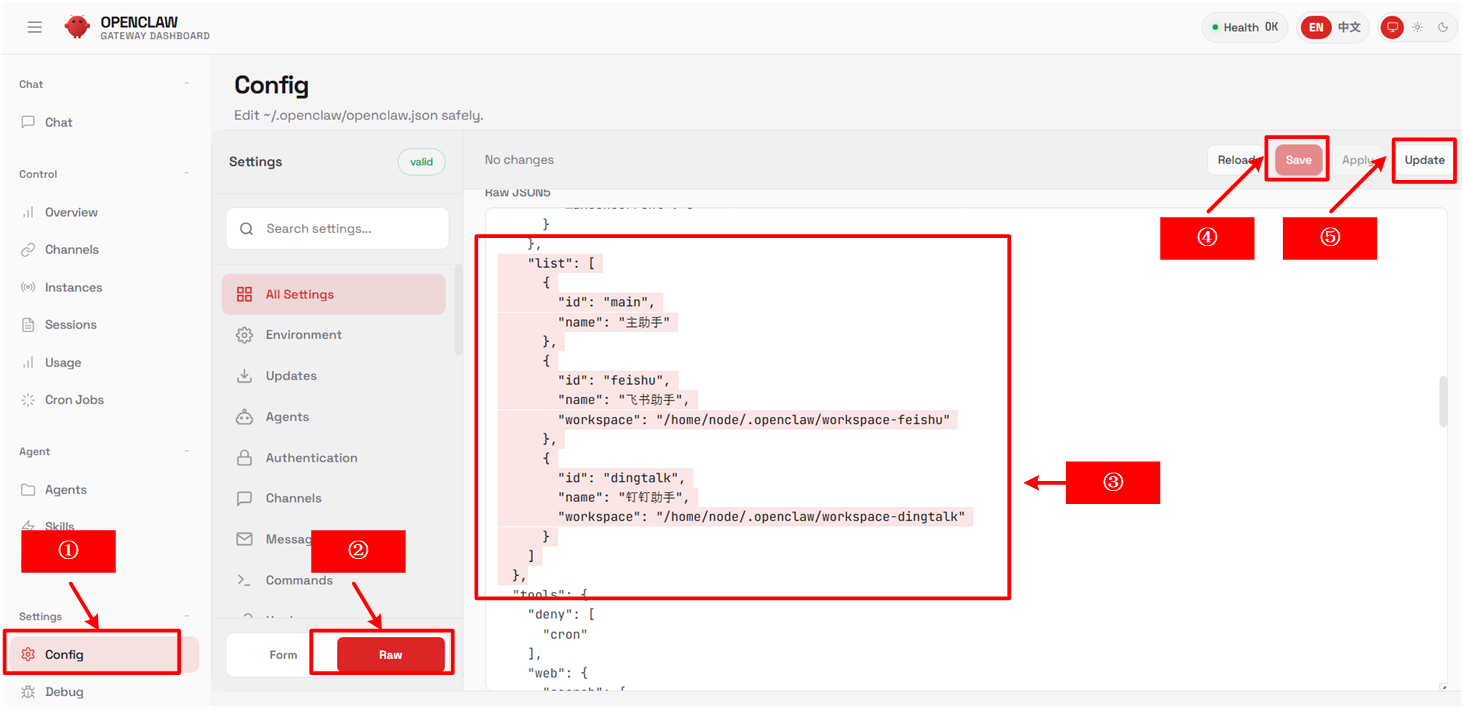The width and height of the screenshot is (1463, 708).
Task: Enable dark theme with moon icon
Action: point(1443,27)
